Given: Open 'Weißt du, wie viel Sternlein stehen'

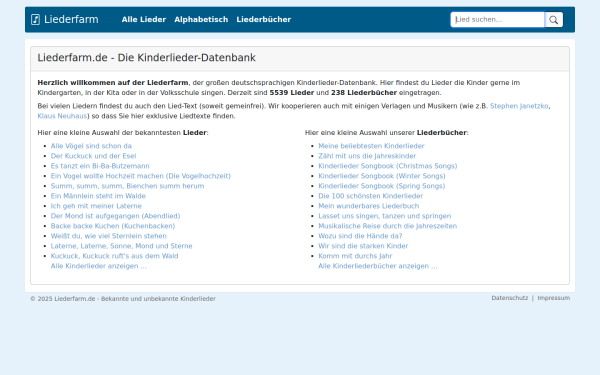Looking at the screenshot, I should coord(109,236).
